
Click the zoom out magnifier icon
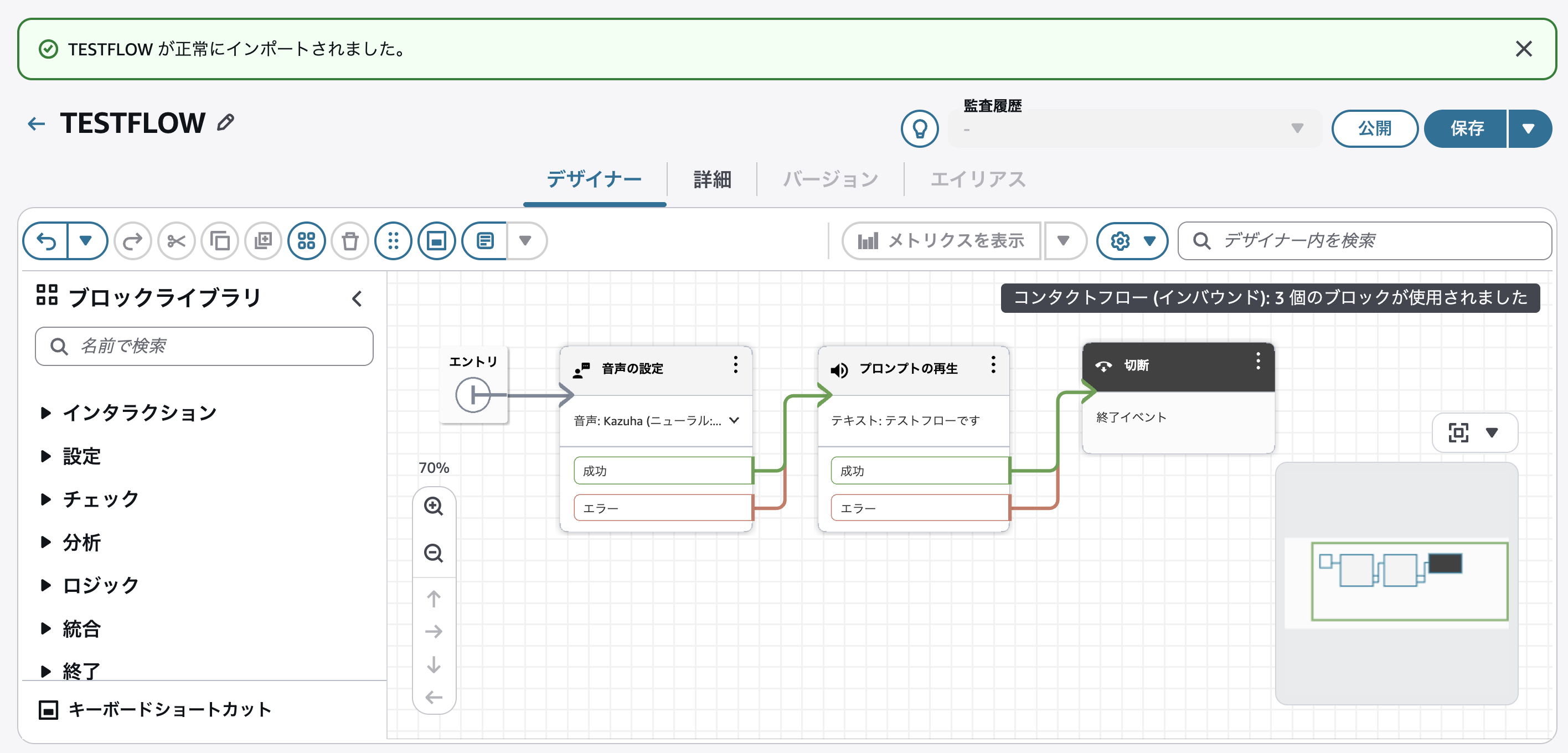pyautogui.click(x=434, y=553)
